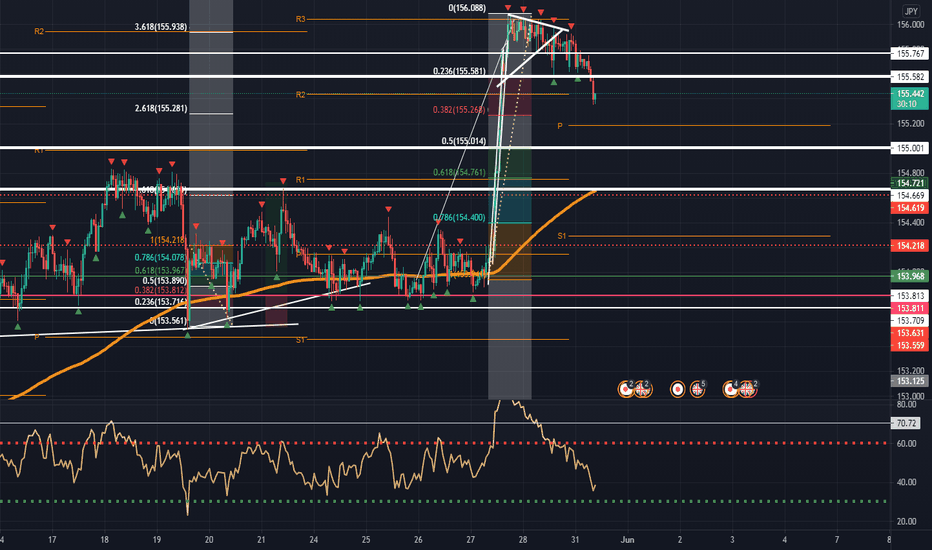Click the red 0.382(155.268) Fibonacci label
Viewport: 932px width, 550px height.
pos(459,109)
